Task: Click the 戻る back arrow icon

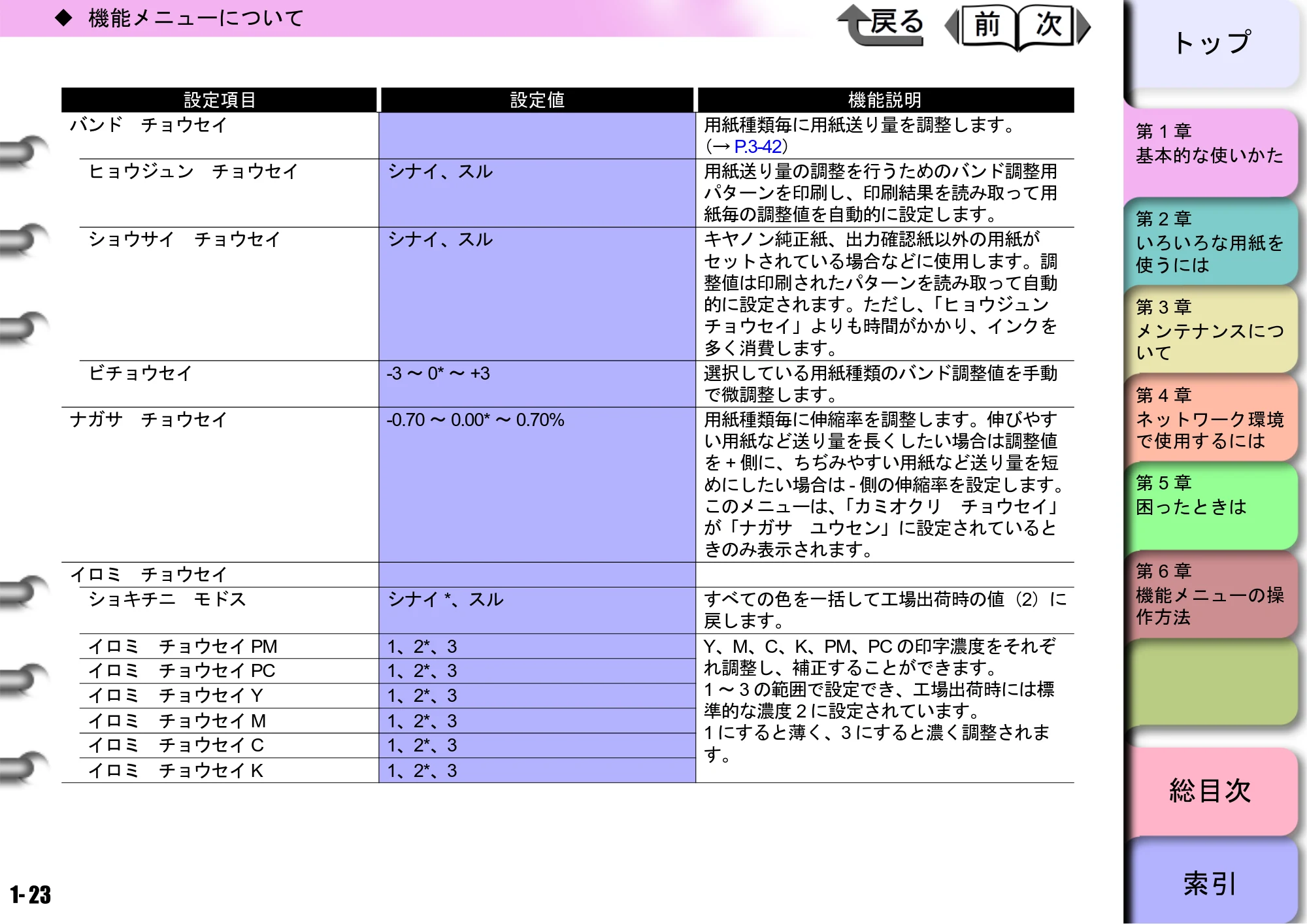Action: (x=880, y=25)
